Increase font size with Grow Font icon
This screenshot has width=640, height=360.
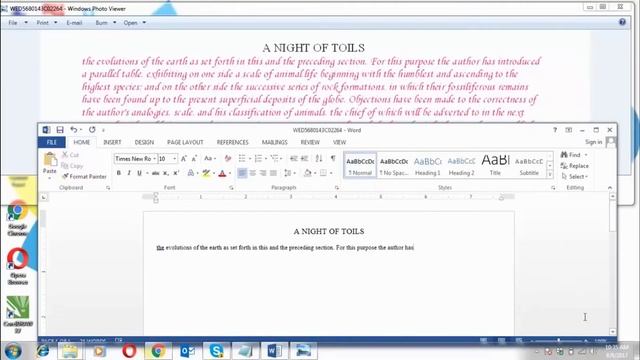184,158
